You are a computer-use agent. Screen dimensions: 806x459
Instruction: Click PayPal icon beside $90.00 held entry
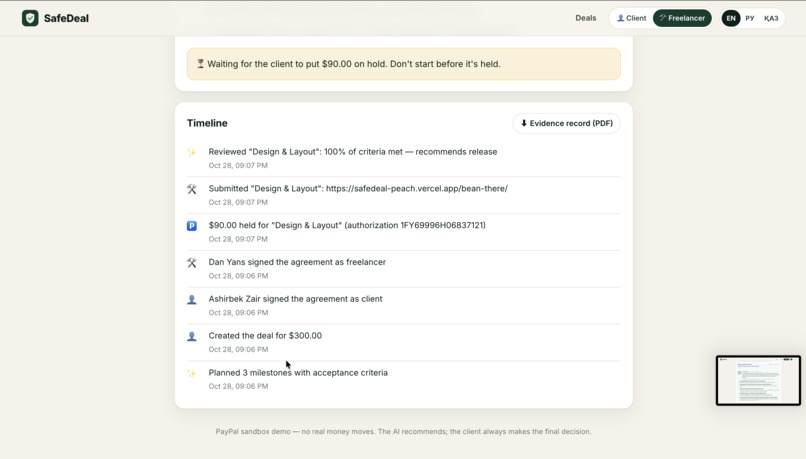click(192, 226)
